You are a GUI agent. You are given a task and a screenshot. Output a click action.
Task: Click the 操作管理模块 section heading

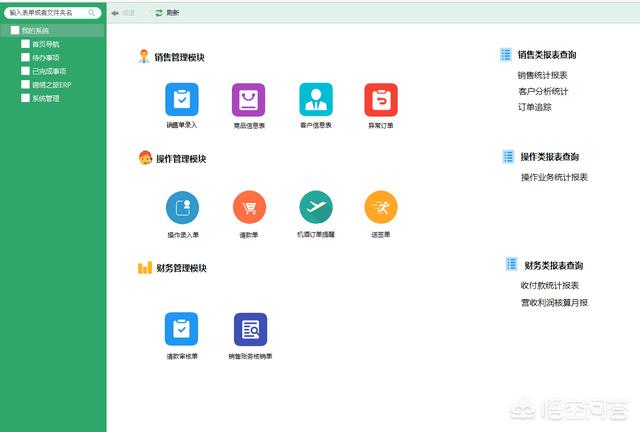tap(181, 158)
